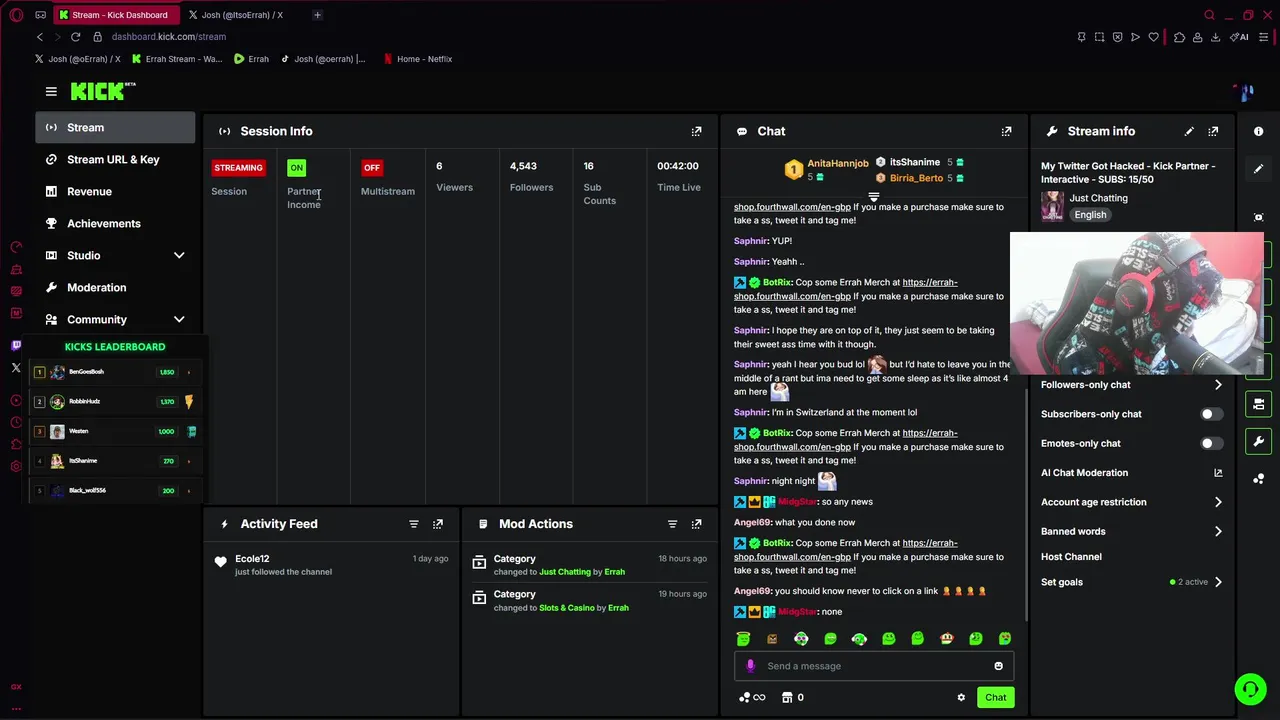Click AnitaHannjob in chat leaderboard
This screenshot has width=1280, height=720.
[838, 163]
